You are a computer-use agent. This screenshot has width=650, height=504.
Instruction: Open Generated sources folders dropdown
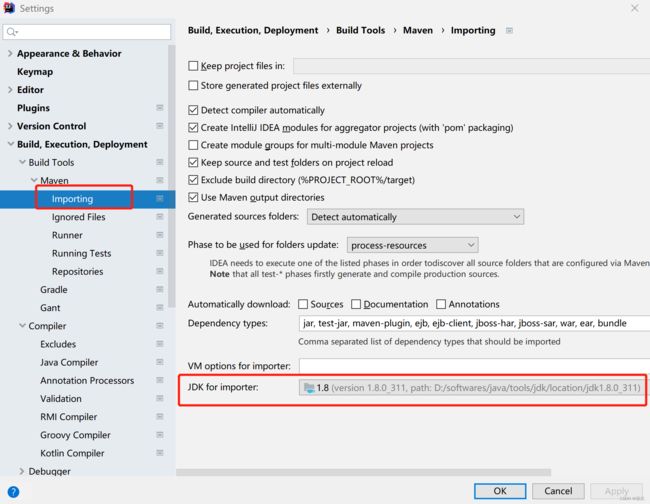pos(415,217)
